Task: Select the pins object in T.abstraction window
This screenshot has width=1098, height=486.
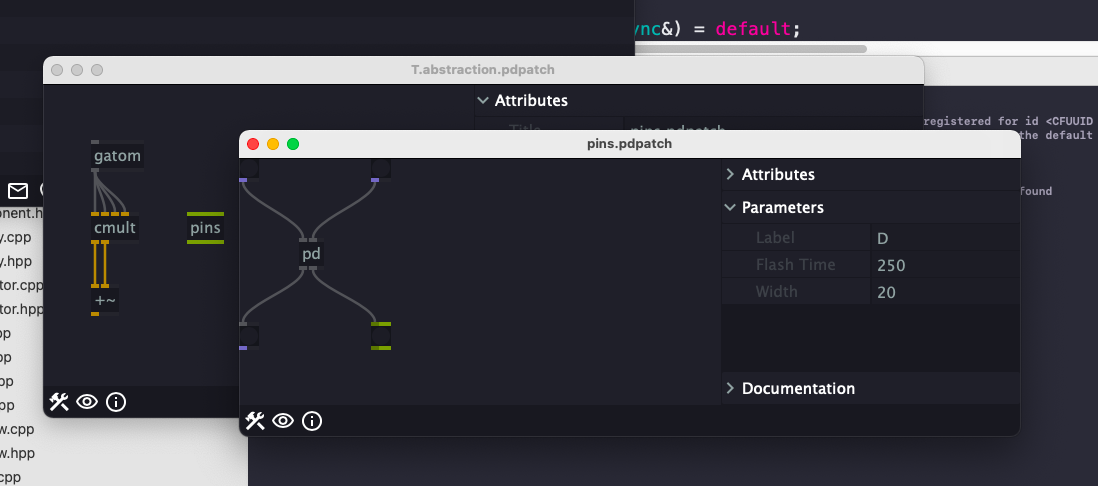Action: (205, 228)
